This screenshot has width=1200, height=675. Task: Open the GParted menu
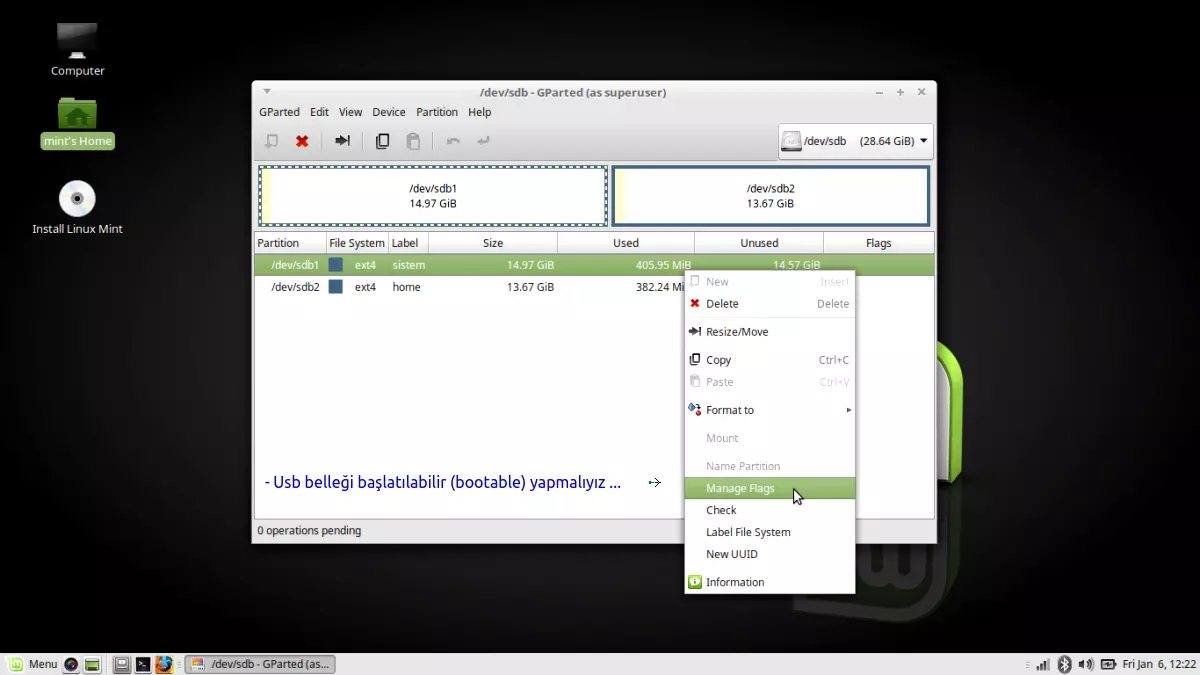click(279, 112)
